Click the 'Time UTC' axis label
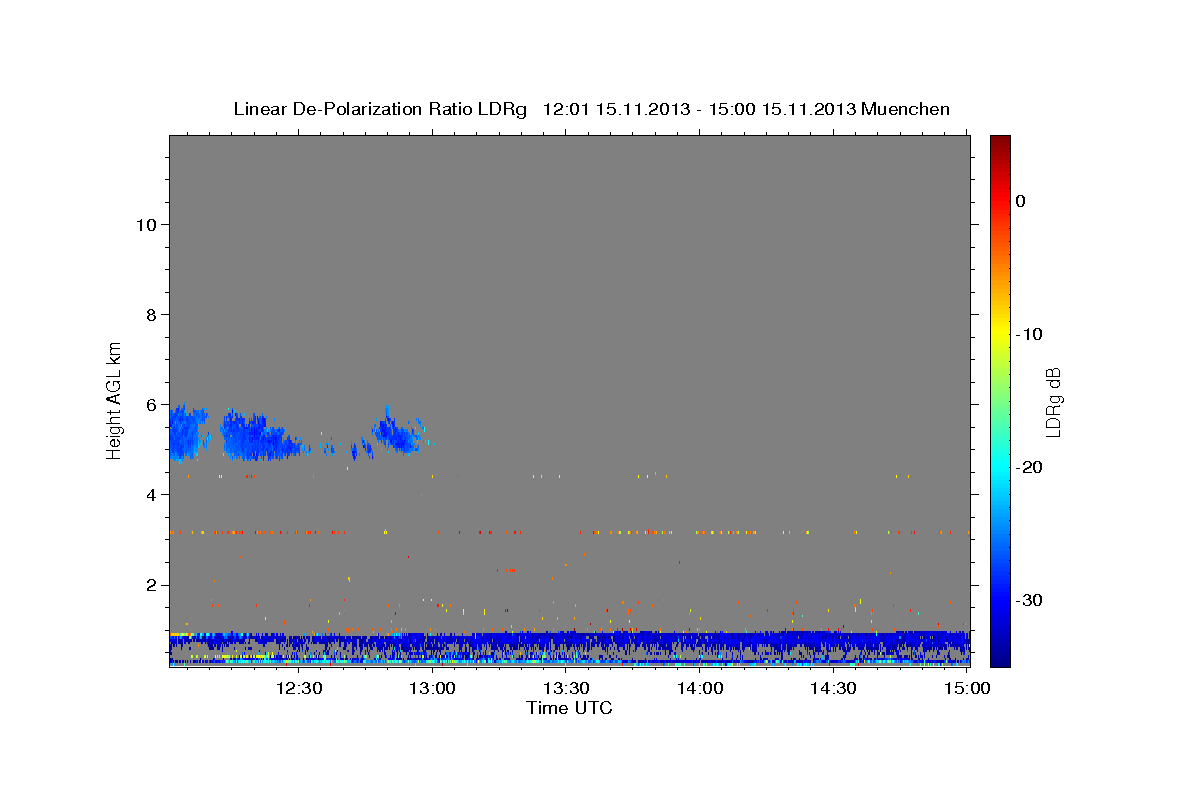This screenshot has height=800, width=1200. coord(569,708)
